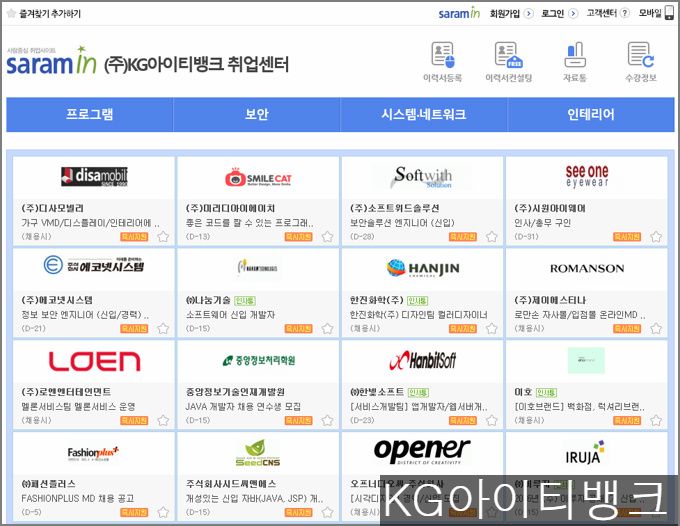Click the 즐겨찾기 추가하기 link
680x526 pixels.
pos(50,13)
